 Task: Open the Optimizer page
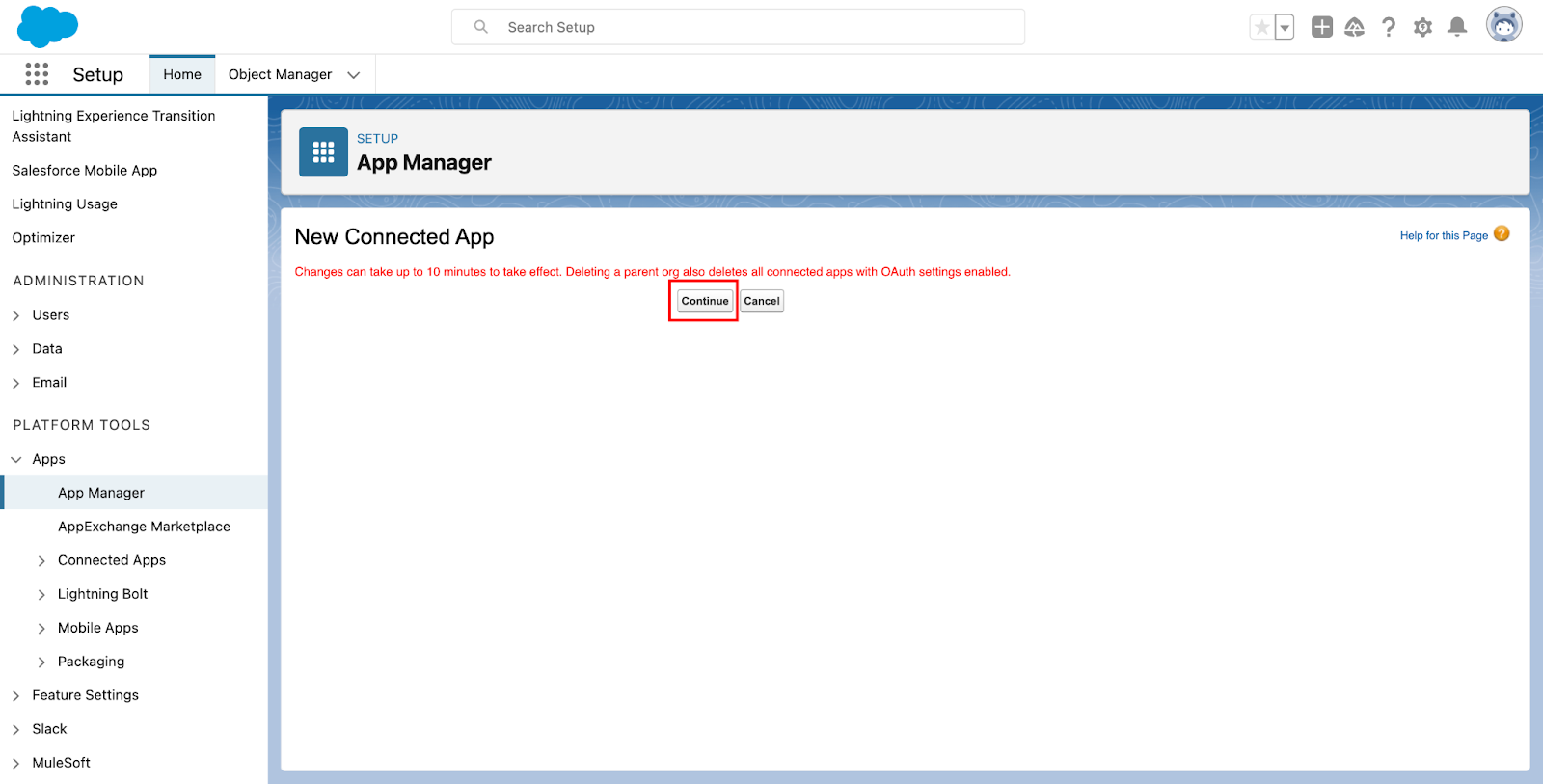[x=43, y=238]
